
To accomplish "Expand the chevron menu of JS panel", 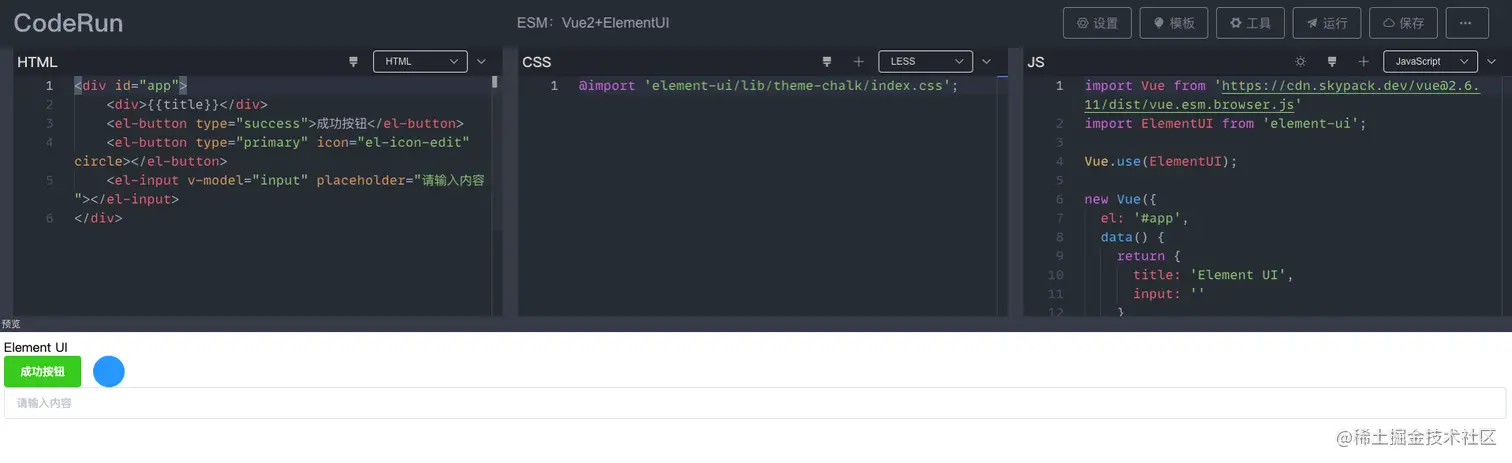I will coord(1491,62).
